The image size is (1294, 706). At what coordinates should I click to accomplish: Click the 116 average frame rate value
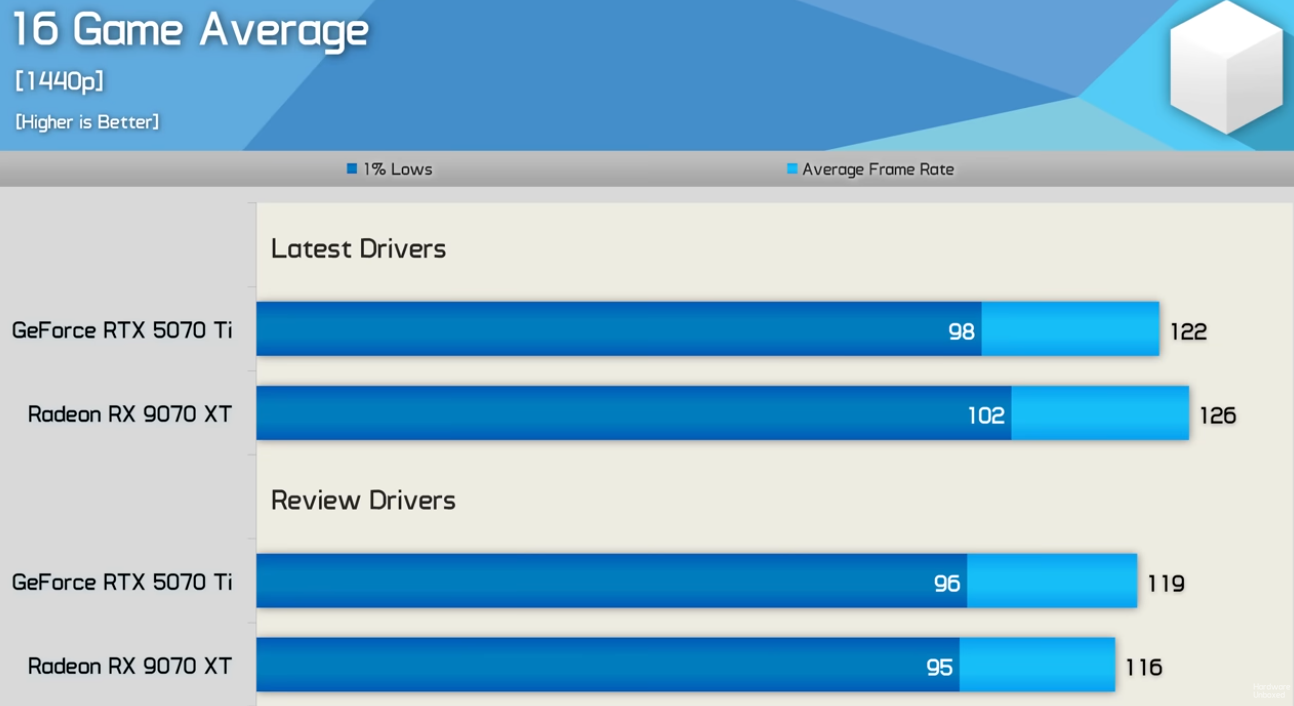pyautogui.click(x=1144, y=667)
